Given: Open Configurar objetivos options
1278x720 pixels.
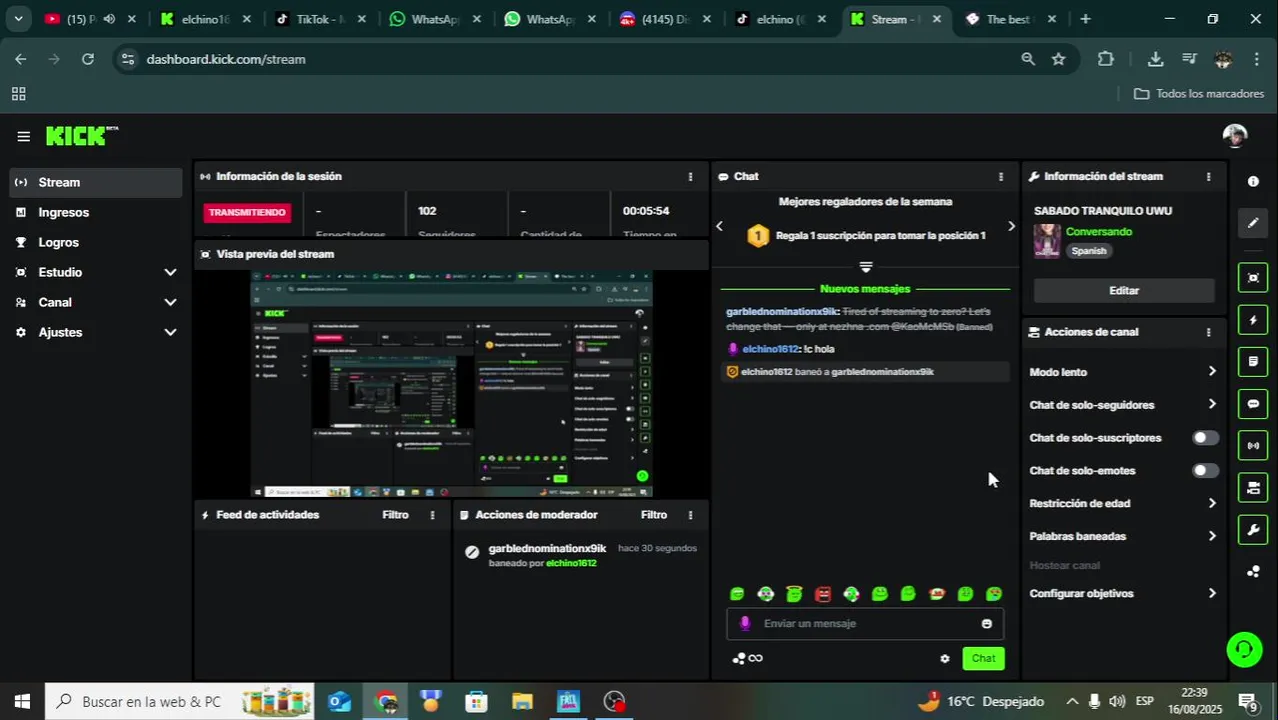Looking at the screenshot, I should 1123,593.
